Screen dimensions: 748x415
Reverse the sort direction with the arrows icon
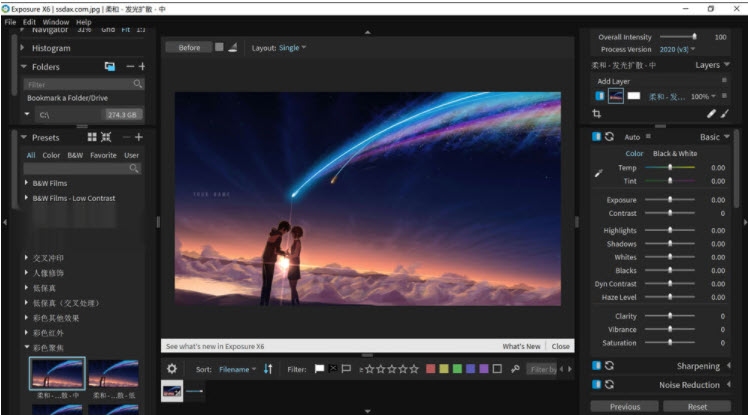(268, 369)
